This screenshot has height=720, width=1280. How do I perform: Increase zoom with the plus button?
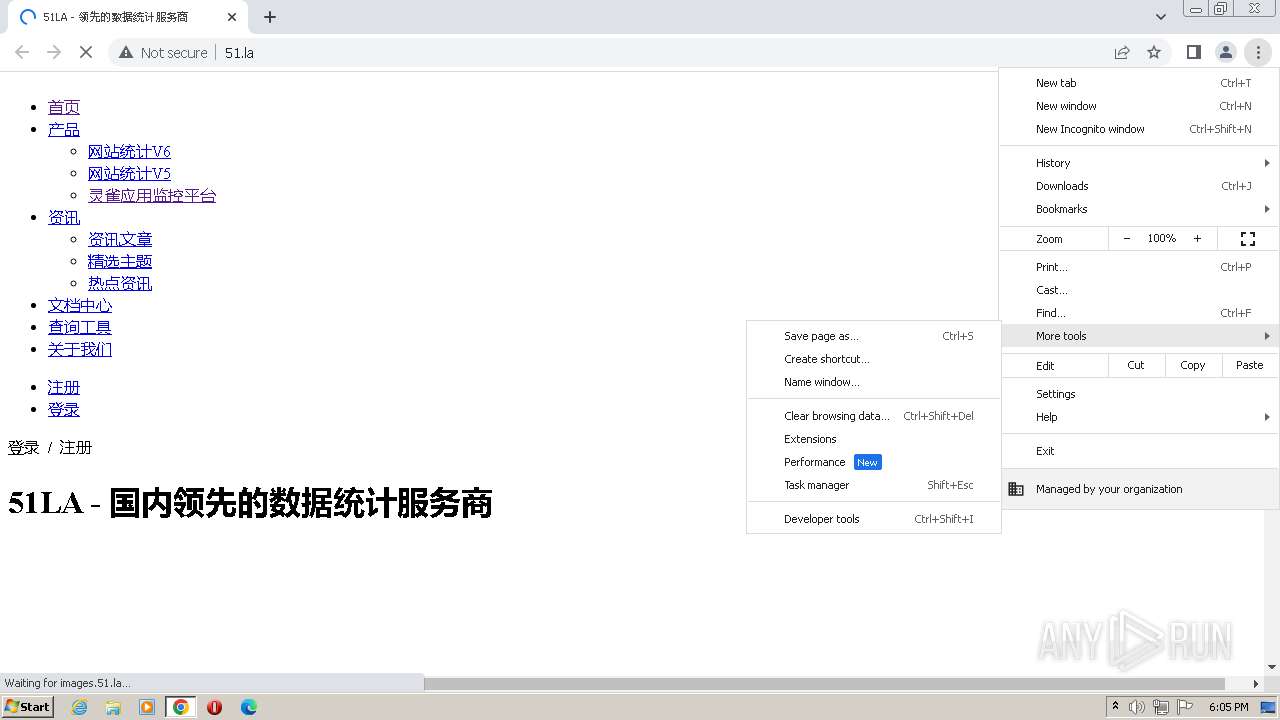(1197, 239)
